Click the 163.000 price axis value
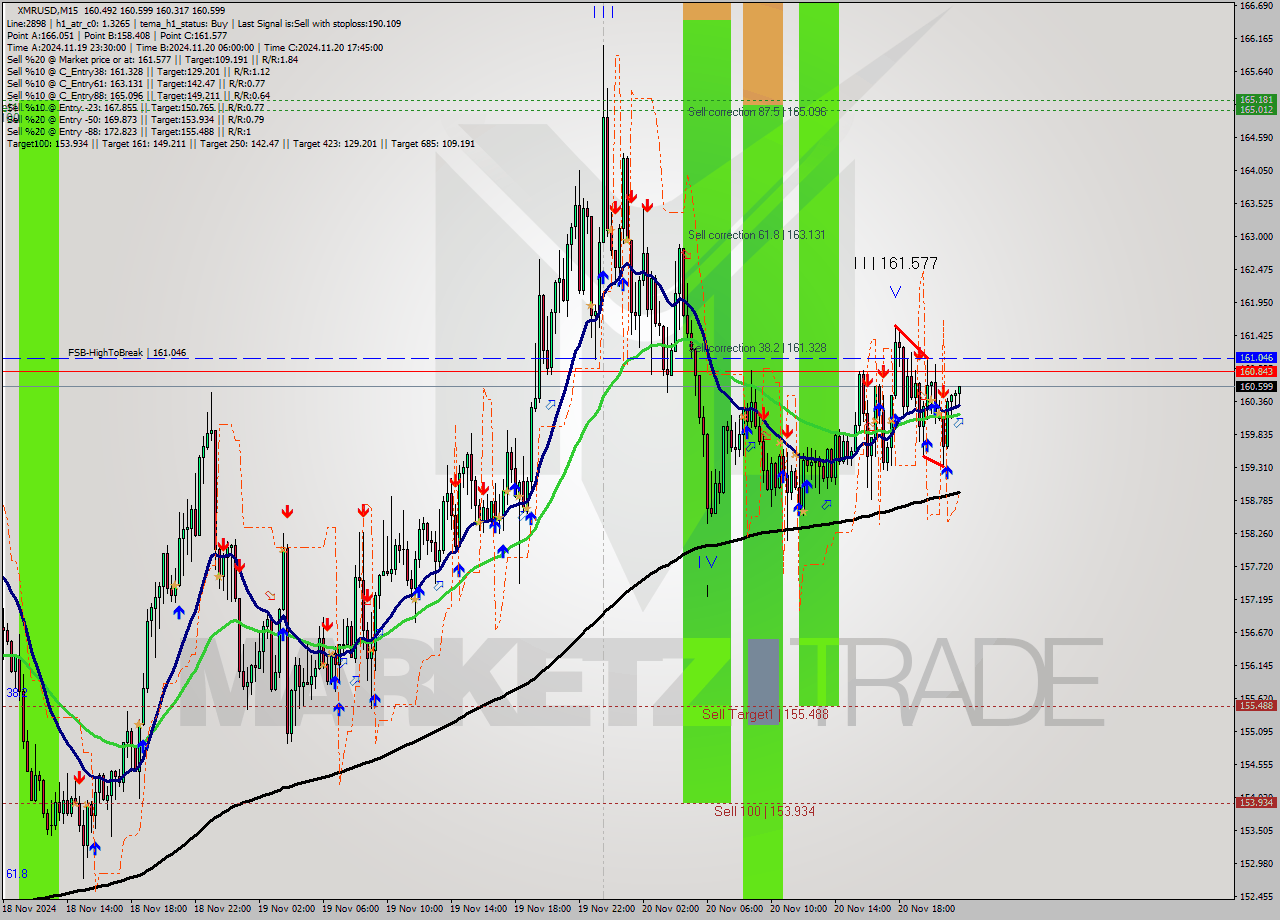 (x=1256, y=237)
